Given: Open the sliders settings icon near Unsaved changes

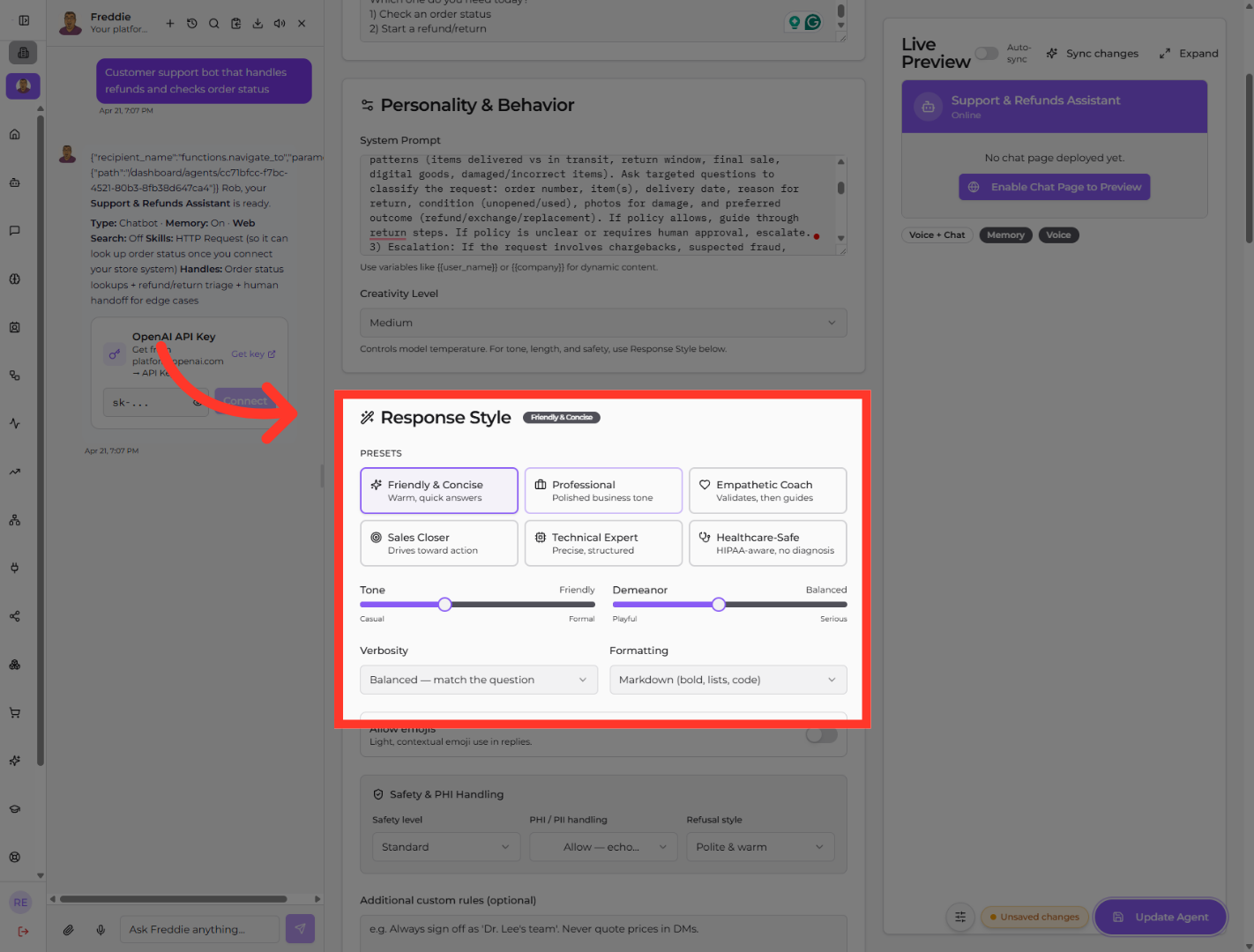Looking at the screenshot, I should coord(960,917).
